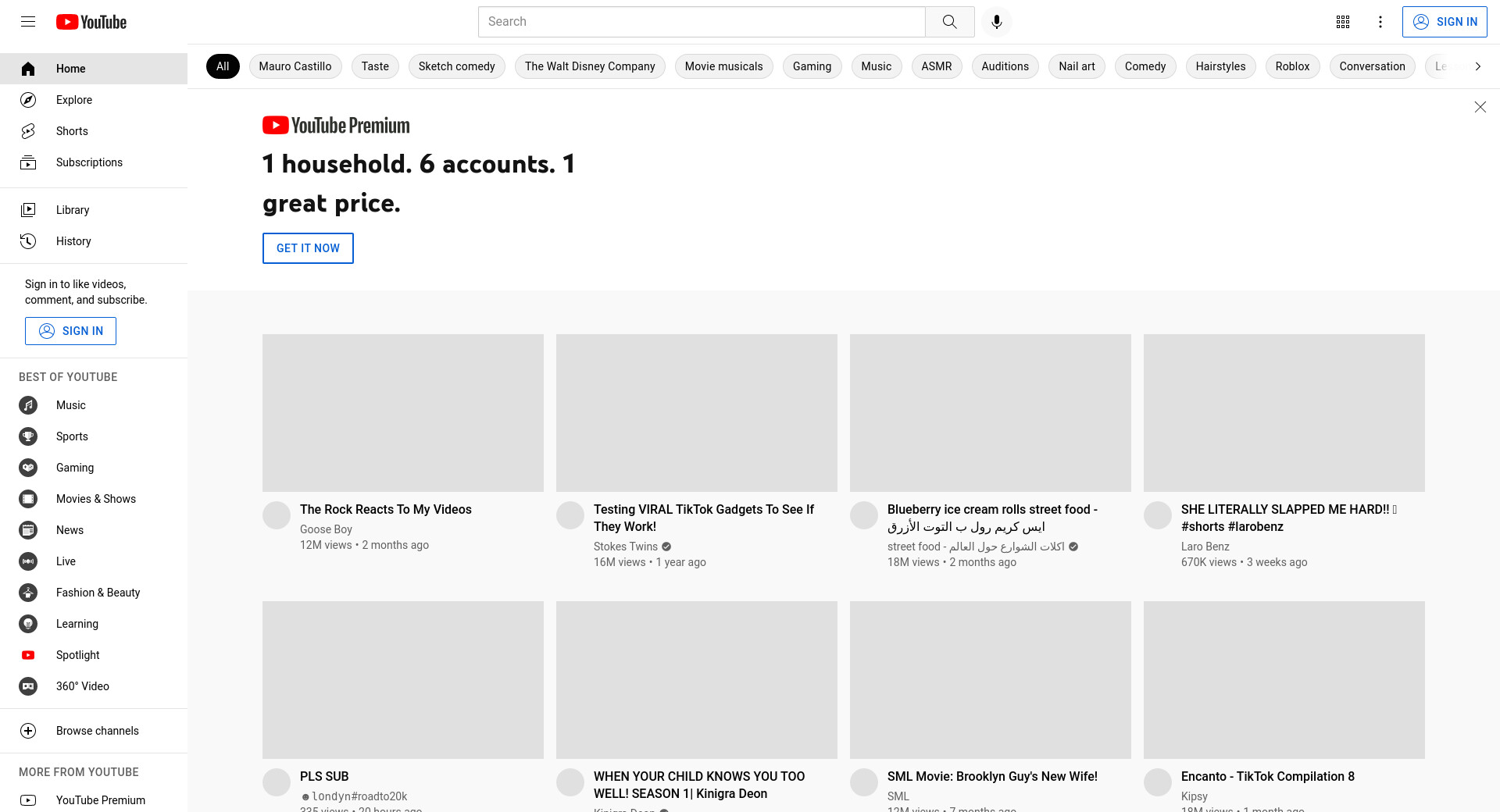Focus the Search input field
This screenshot has width=1500, height=812.
pyautogui.click(x=702, y=22)
